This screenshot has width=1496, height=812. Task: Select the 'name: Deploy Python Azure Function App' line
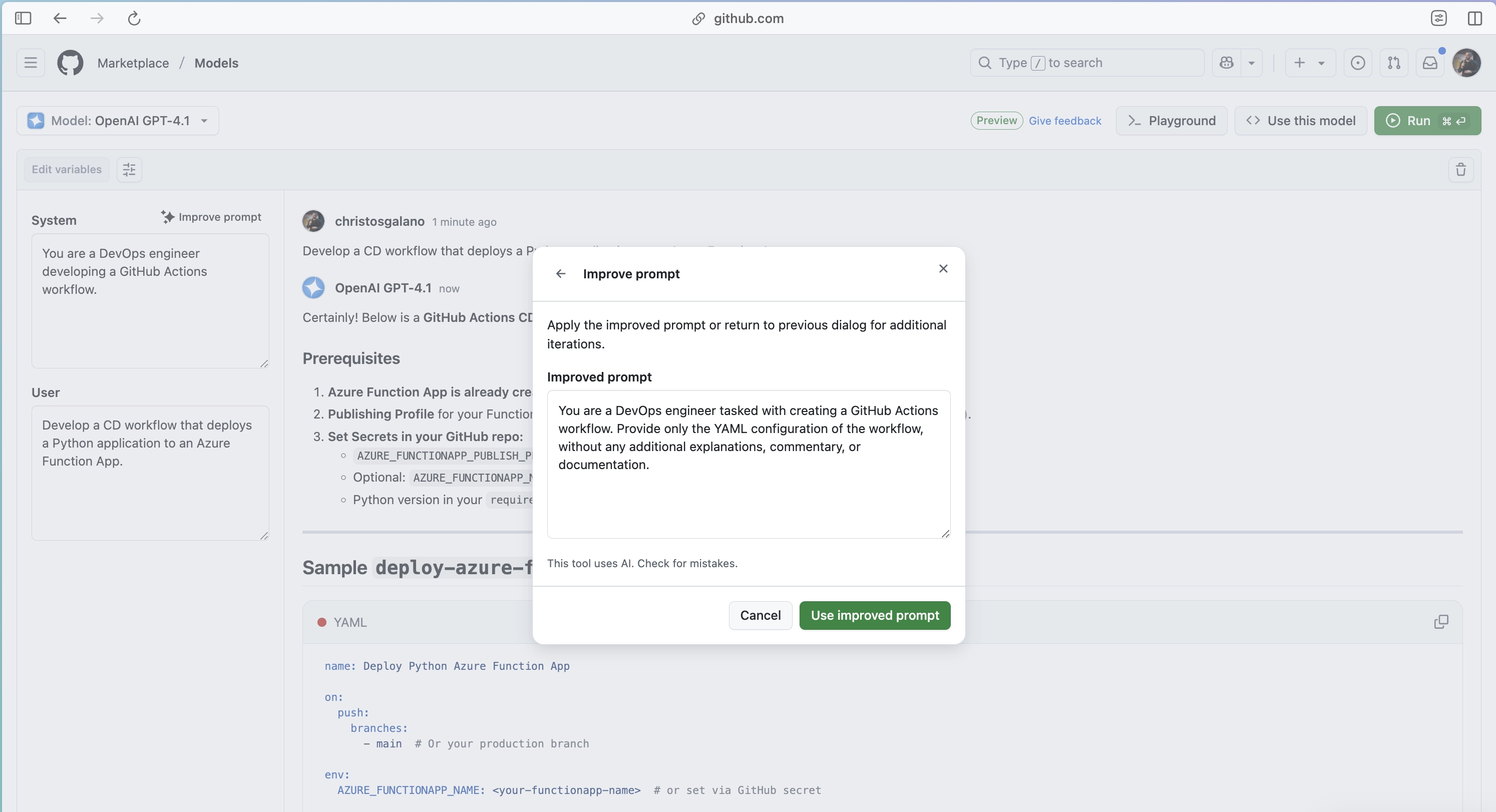[447, 666]
